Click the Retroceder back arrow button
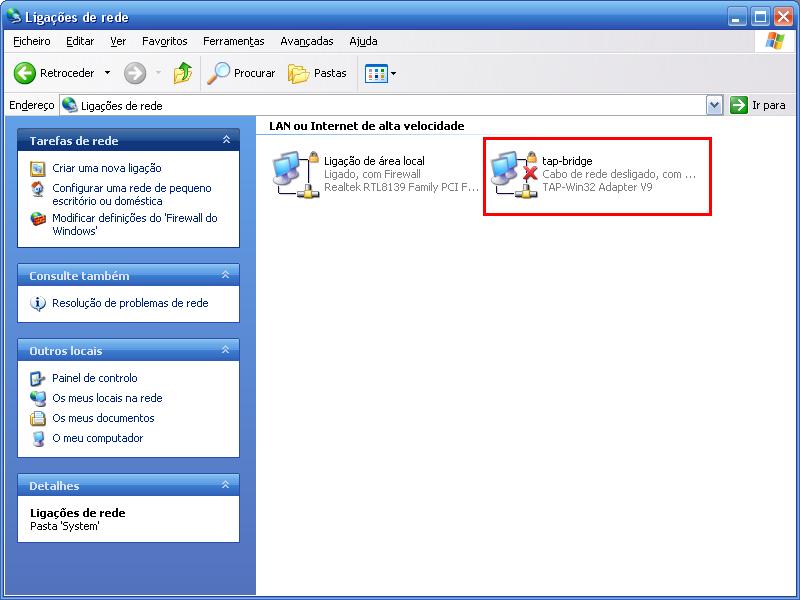 pos(25,73)
